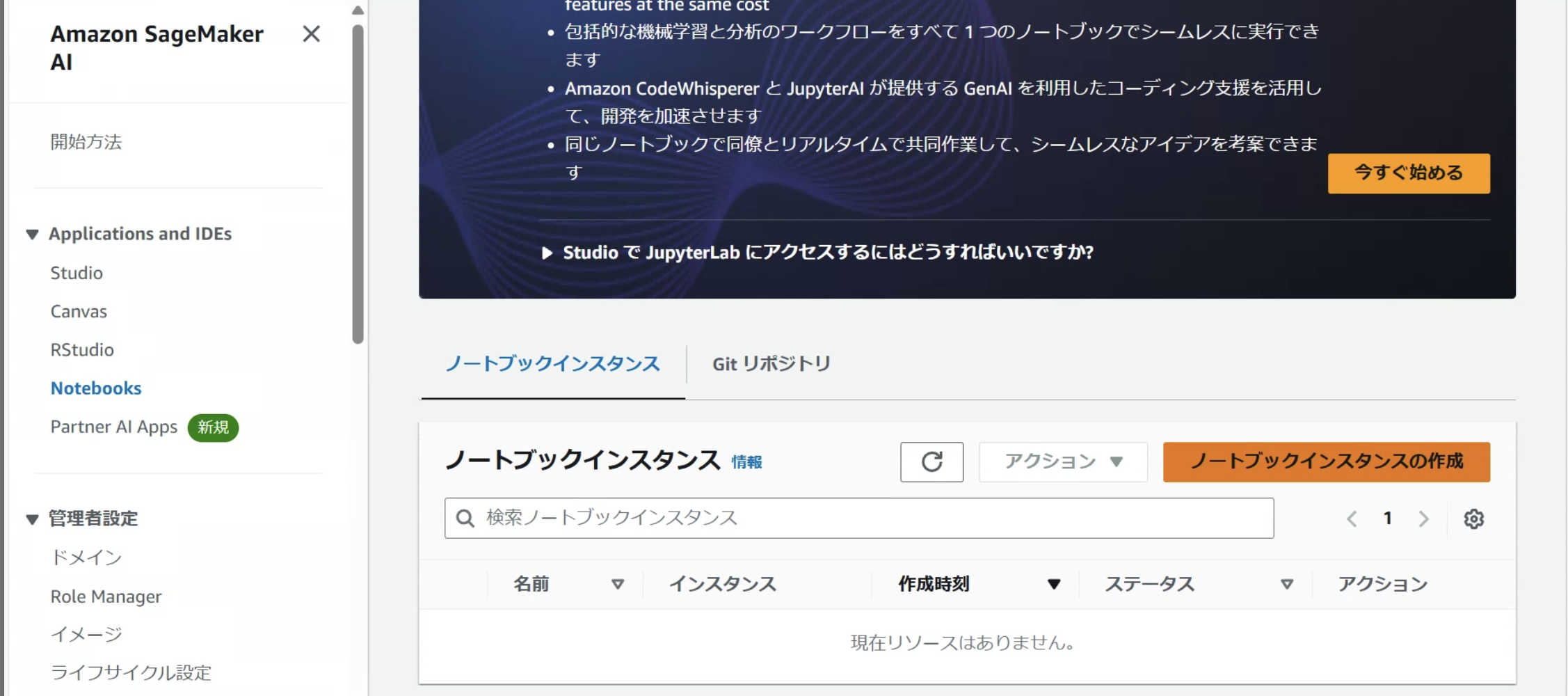The image size is (1568, 696).
Task: Switch to the Git リポジトリ tab
Action: (769, 363)
